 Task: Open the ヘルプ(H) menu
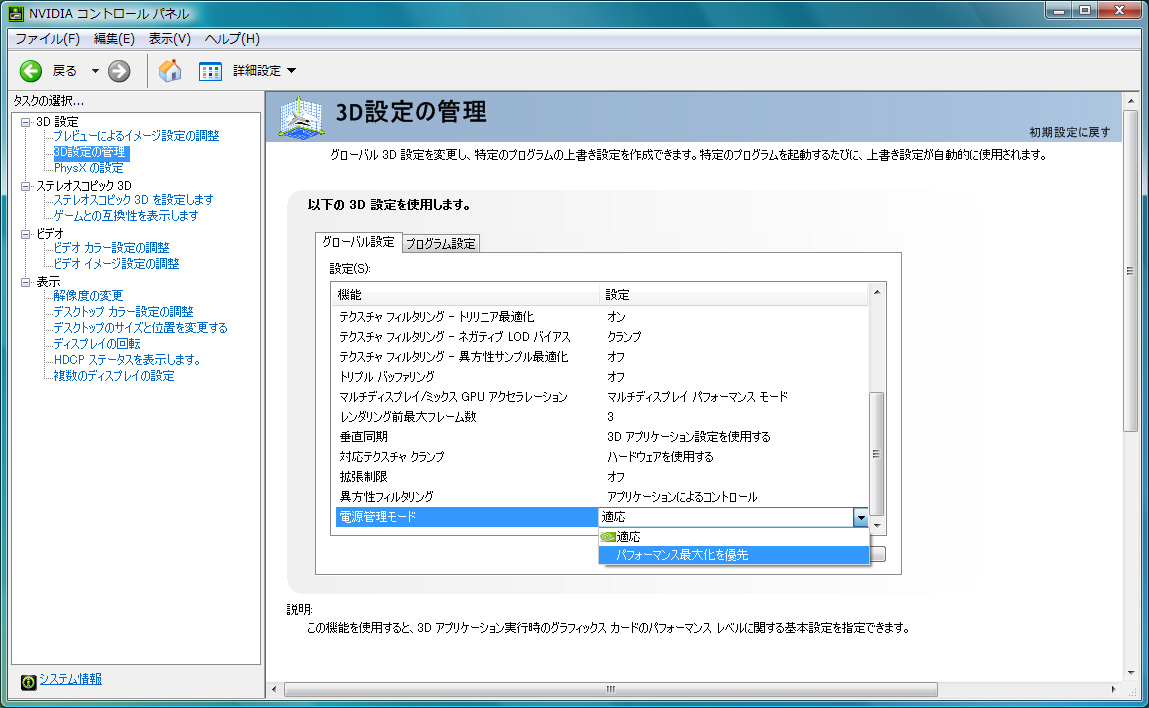(232, 39)
